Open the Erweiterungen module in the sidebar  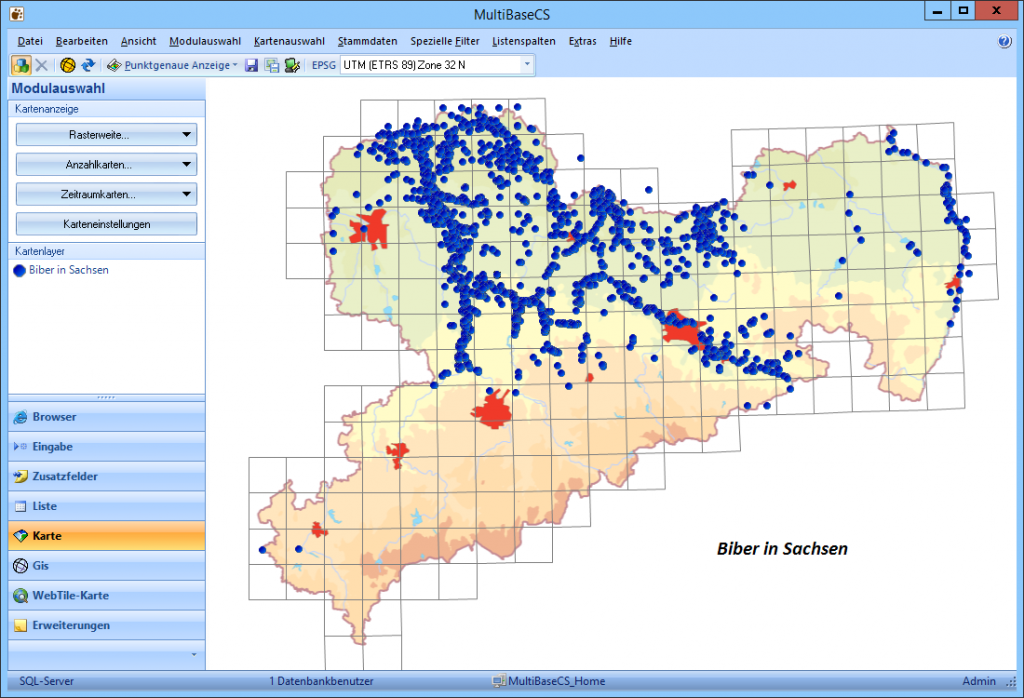pyautogui.click(x=106, y=625)
